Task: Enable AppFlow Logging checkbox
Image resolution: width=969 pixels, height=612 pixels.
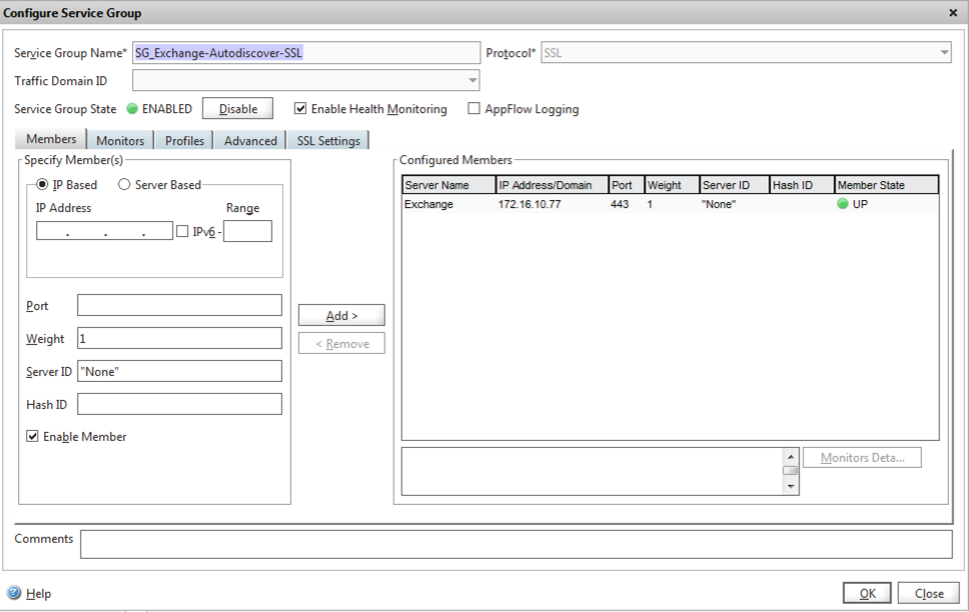Action: pos(474,109)
